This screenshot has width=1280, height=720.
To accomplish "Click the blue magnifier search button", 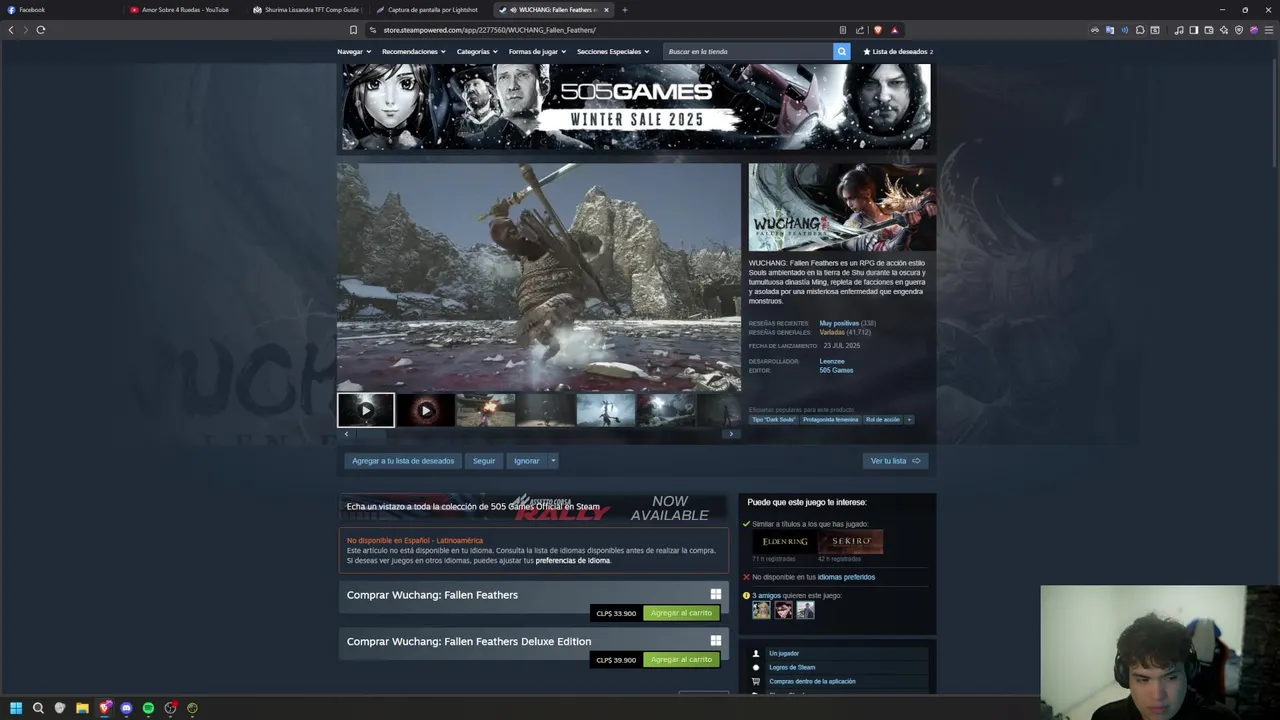I will 841,51.
